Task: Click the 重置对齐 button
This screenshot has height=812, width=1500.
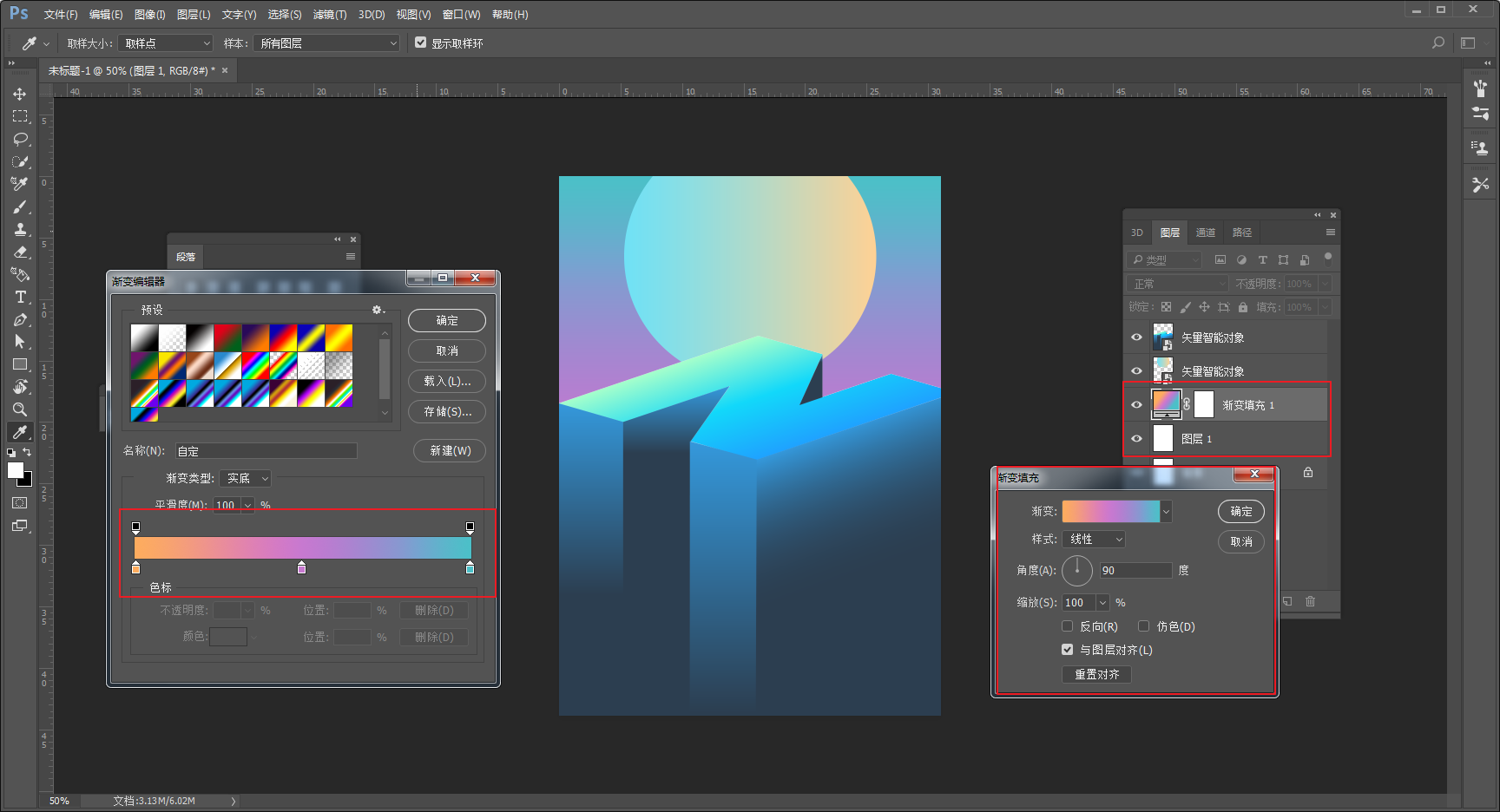Action: [1096, 675]
